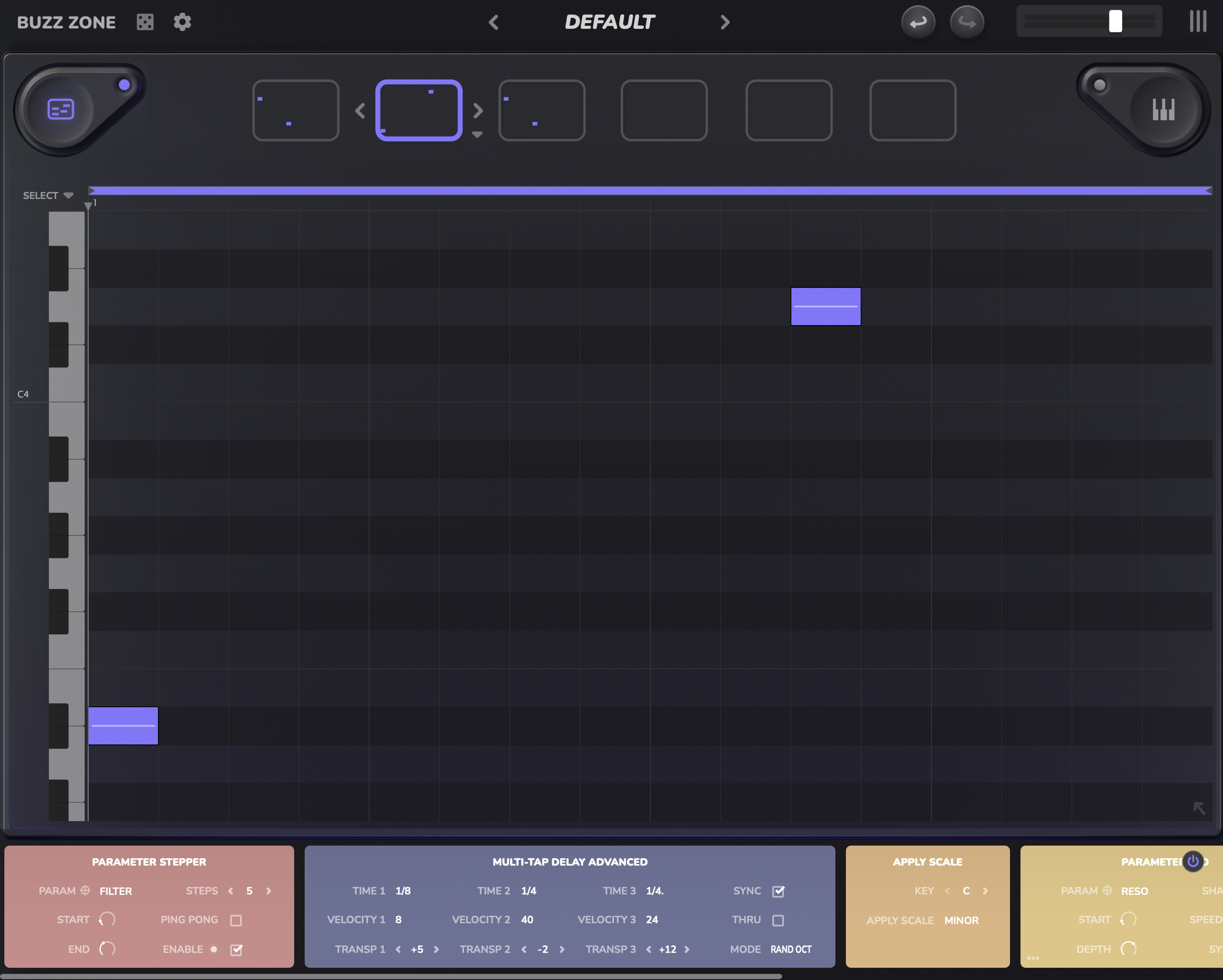Increase TRANSP 1 with right arrow
1223x980 pixels.
436,949
